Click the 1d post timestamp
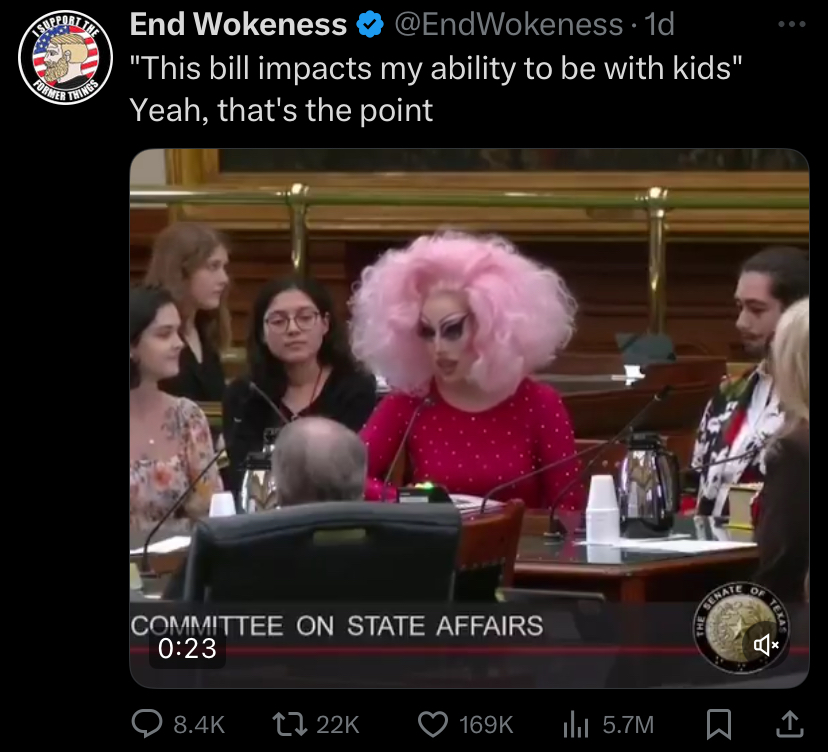The image size is (828, 752). click(660, 24)
